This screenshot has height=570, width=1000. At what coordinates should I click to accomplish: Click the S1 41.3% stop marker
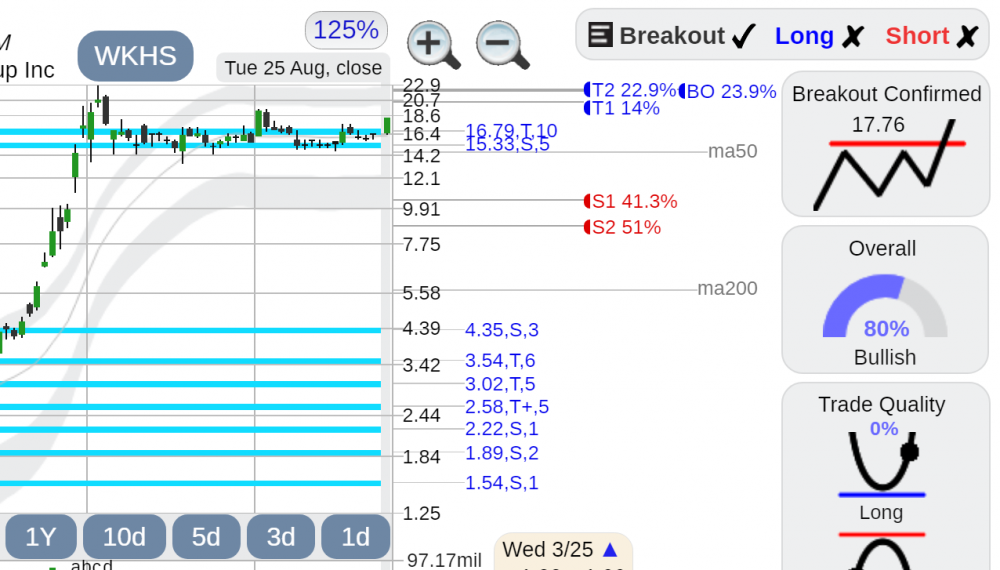[x=631, y=201]
